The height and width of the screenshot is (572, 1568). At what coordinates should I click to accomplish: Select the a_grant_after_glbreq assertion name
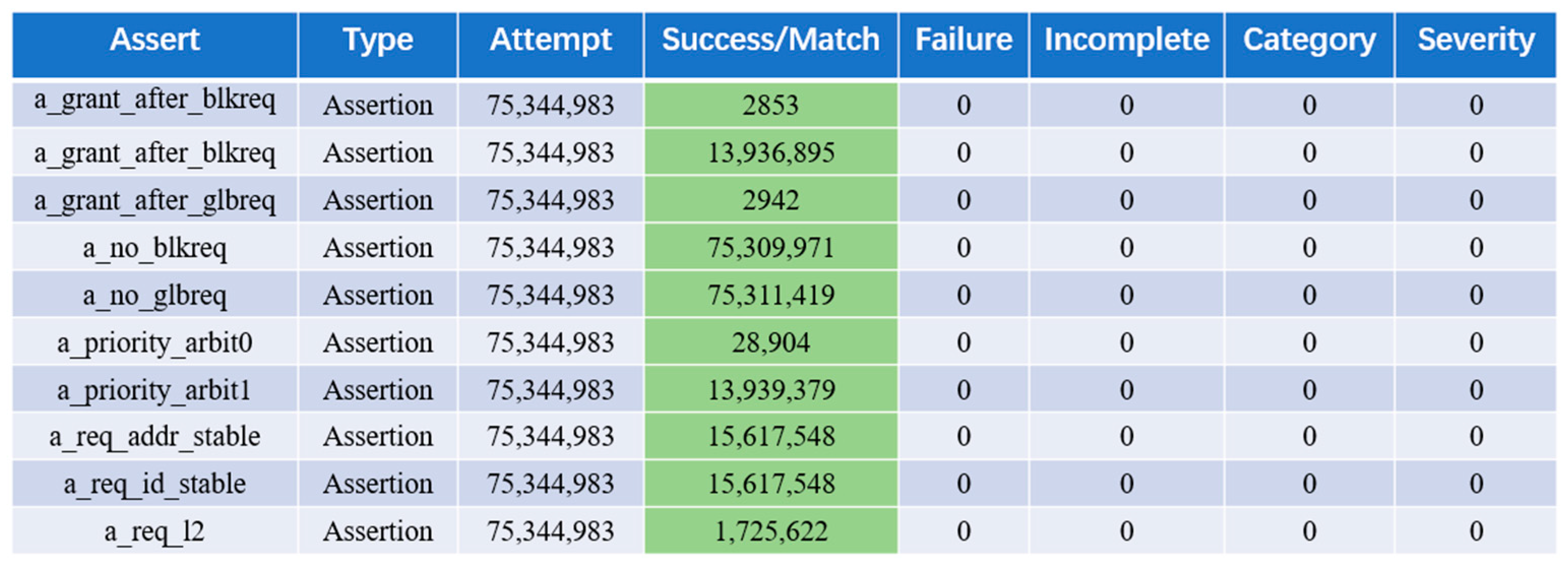tap(154, 200)
